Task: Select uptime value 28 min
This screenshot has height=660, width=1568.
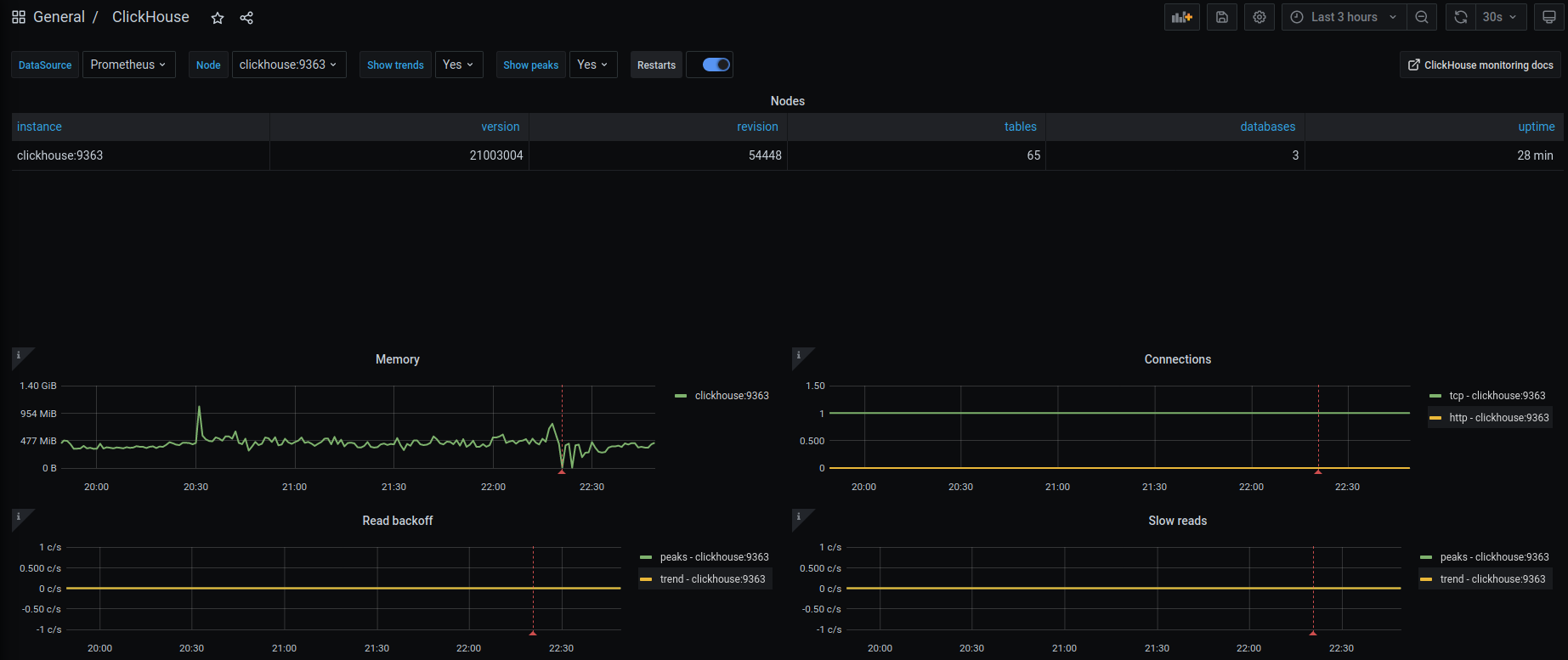Action: coord(1535,155)
